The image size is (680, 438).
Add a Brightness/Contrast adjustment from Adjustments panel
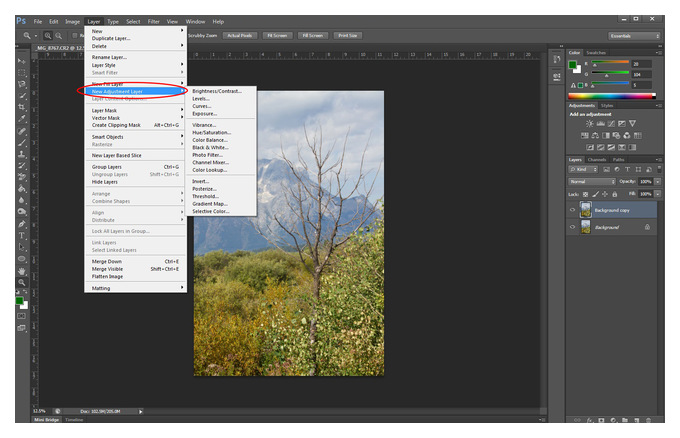[589, 124]
